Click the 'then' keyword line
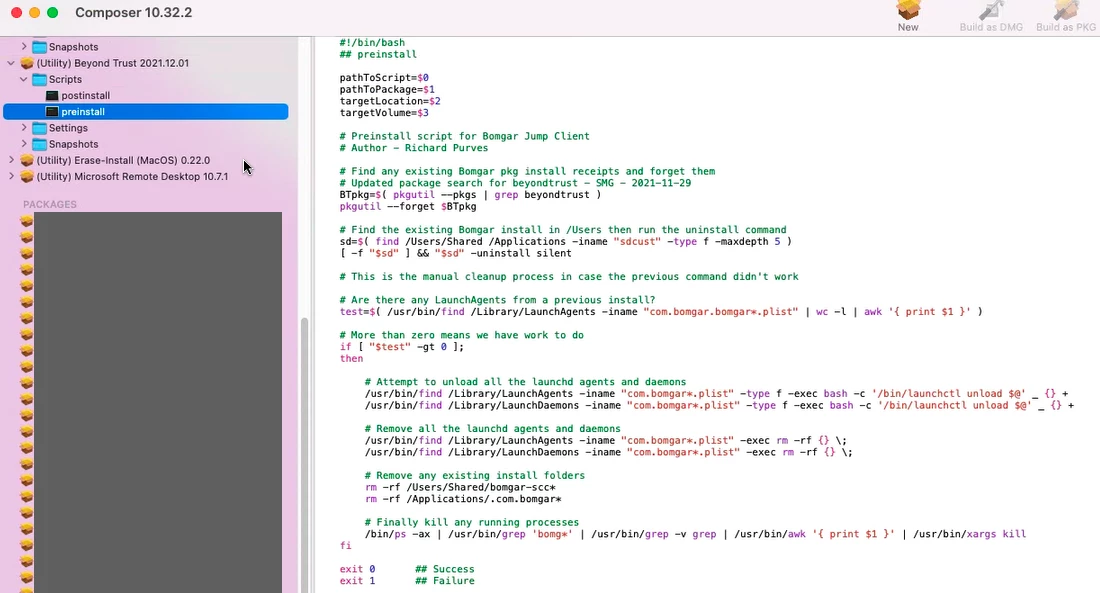Screen dimensions: 1100x593 [x=351, y=358]
